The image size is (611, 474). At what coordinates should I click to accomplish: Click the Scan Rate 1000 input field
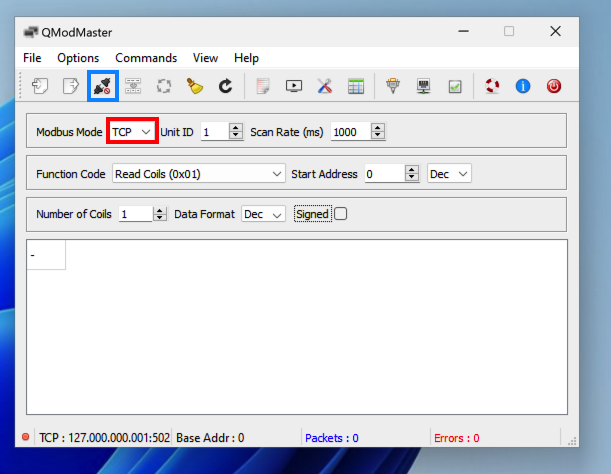pos(351,132)
